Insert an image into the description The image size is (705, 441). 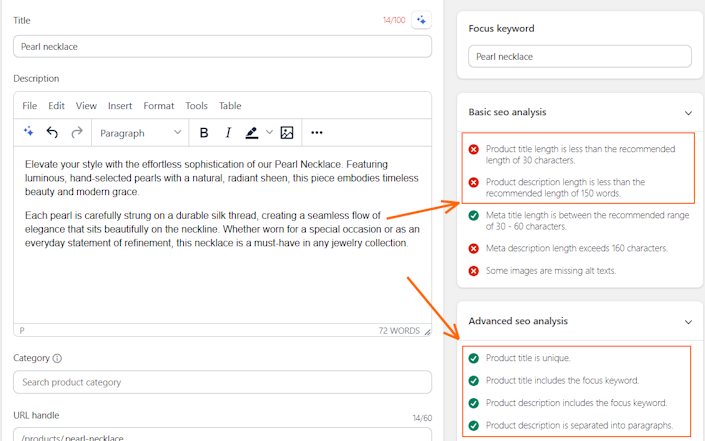point(287,133)
